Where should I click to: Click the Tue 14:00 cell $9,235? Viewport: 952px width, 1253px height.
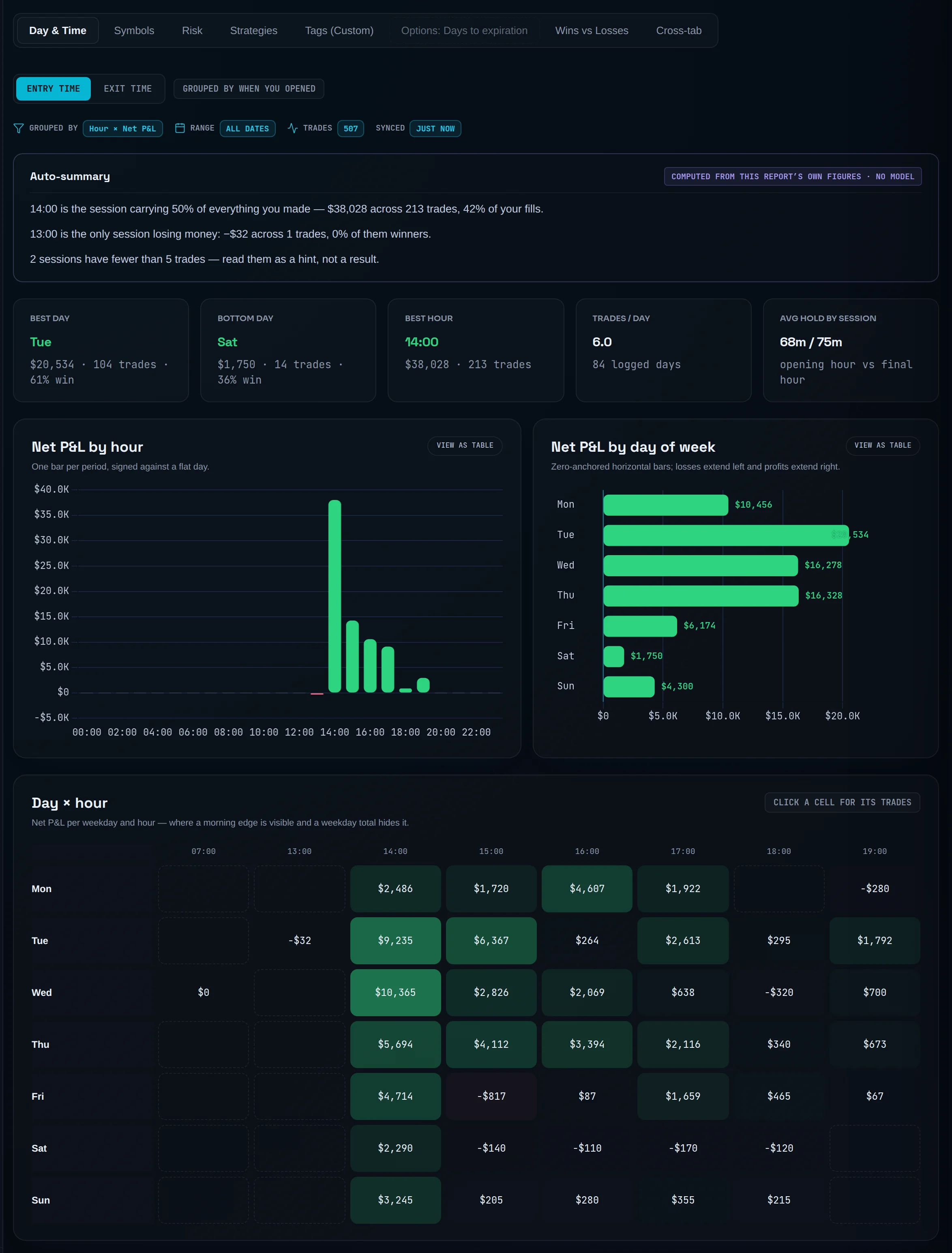(396, 941)
